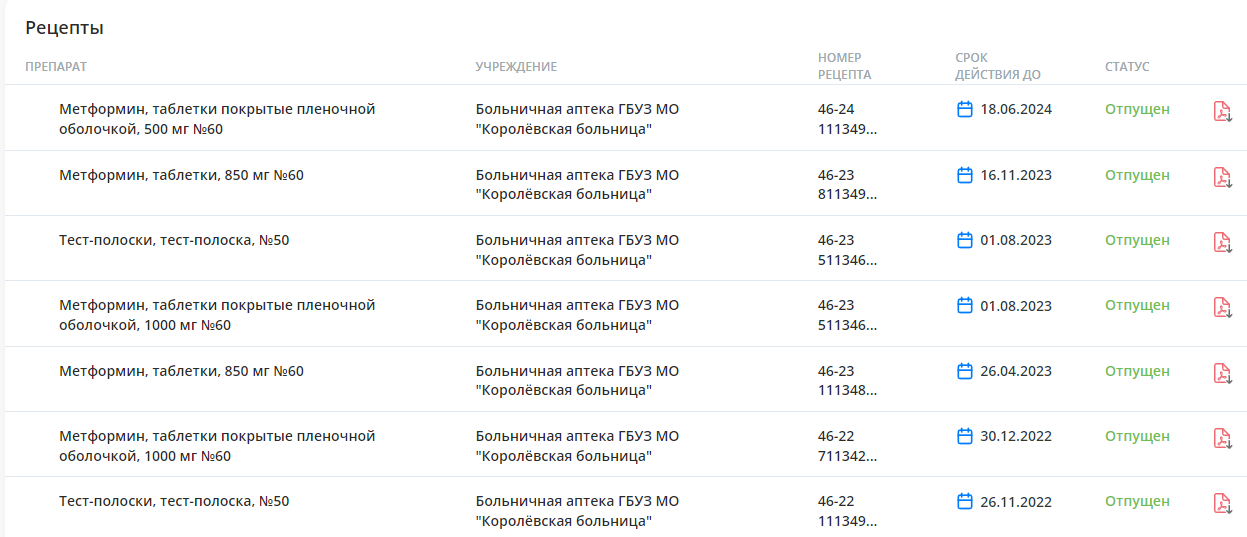Click calendar icon beside 26.04.2023
This screenshot has height=537, width=1247.
[x=965, y=371]
